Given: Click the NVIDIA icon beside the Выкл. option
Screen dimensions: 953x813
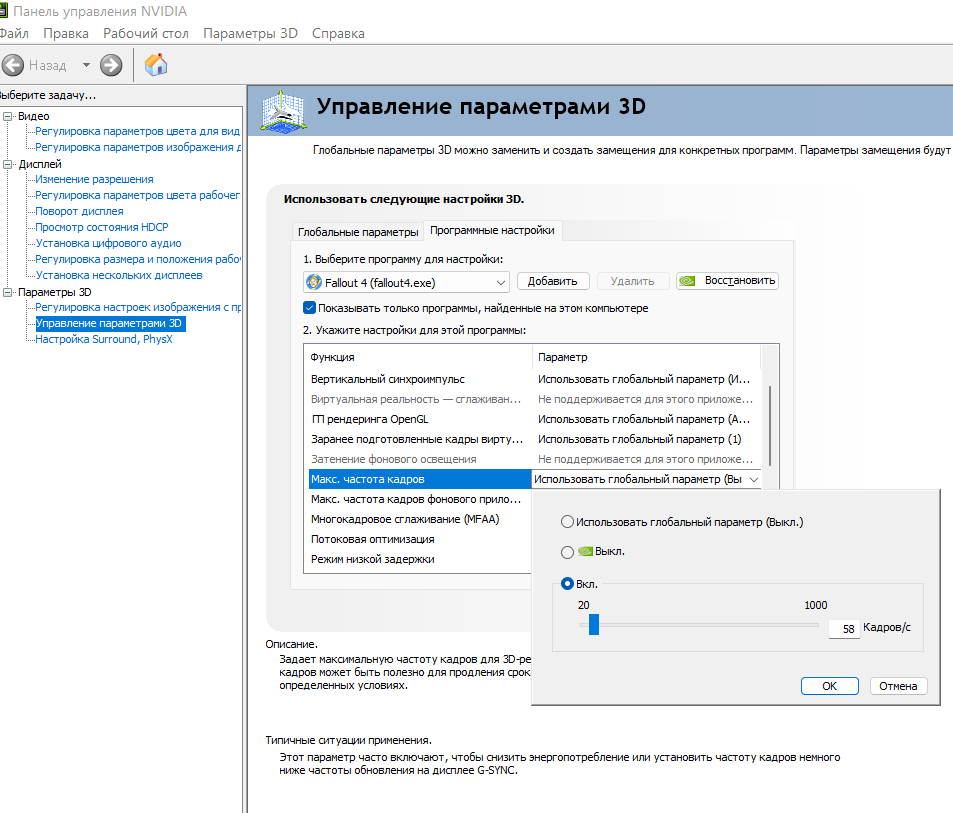Looking at the screenshot, I should (x=585, y=551).
